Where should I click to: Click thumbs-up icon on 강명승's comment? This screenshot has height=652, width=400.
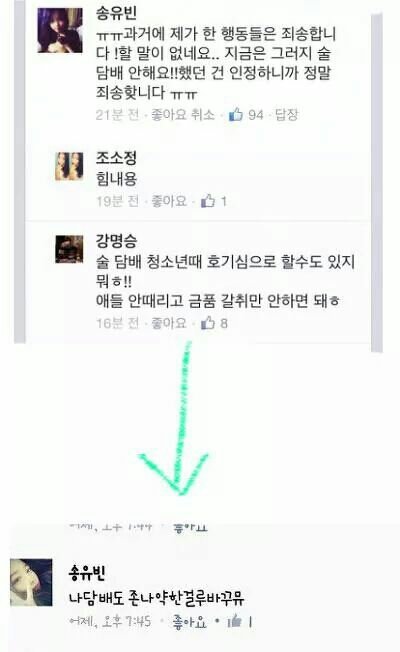click(x=208, y=323)
